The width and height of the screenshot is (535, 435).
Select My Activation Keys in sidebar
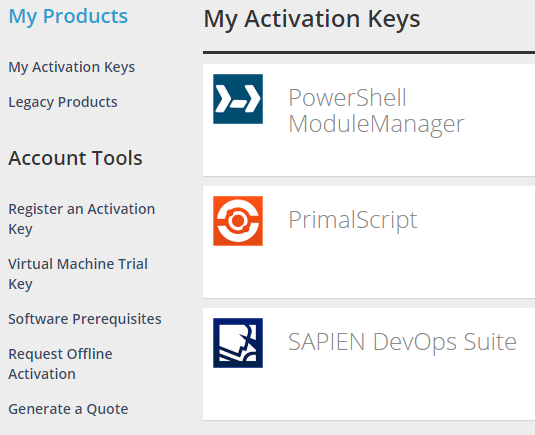pyautogui.click(x=72, y=67)
